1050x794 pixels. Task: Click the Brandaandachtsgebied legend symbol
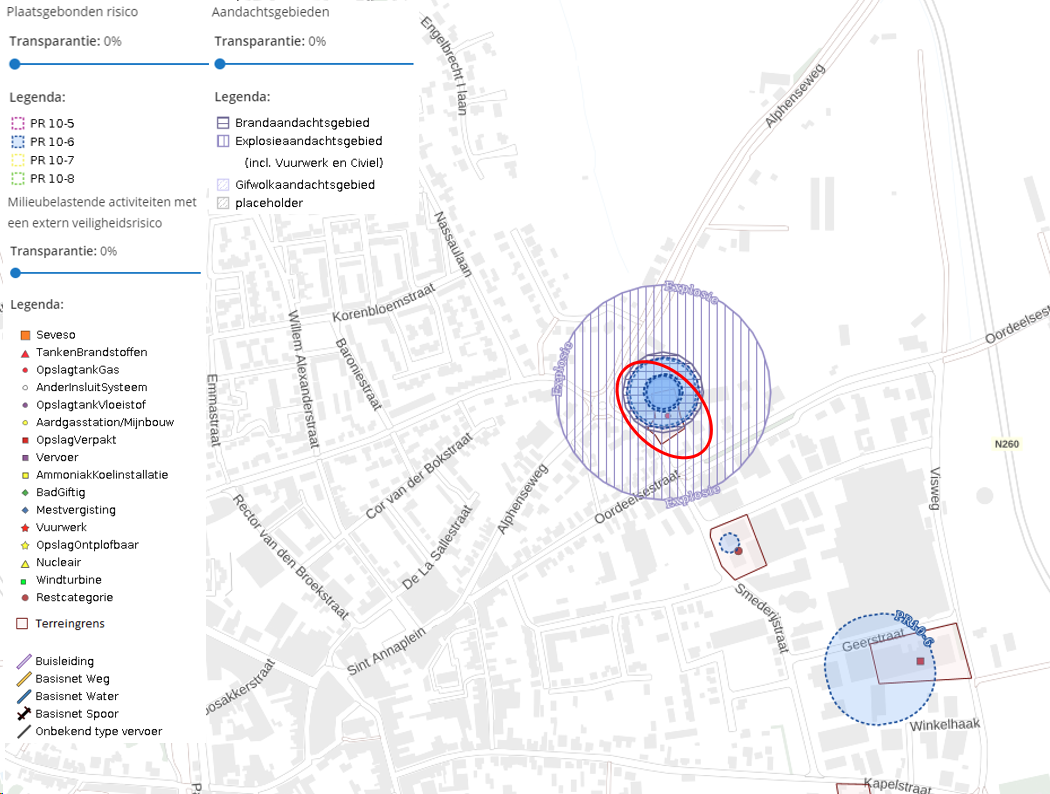[x=223, y=123]
